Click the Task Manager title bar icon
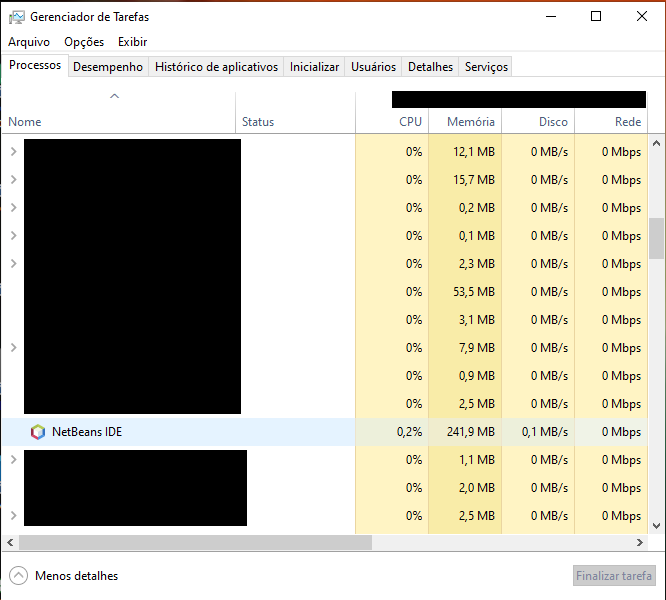 click(x=17, y=17)
